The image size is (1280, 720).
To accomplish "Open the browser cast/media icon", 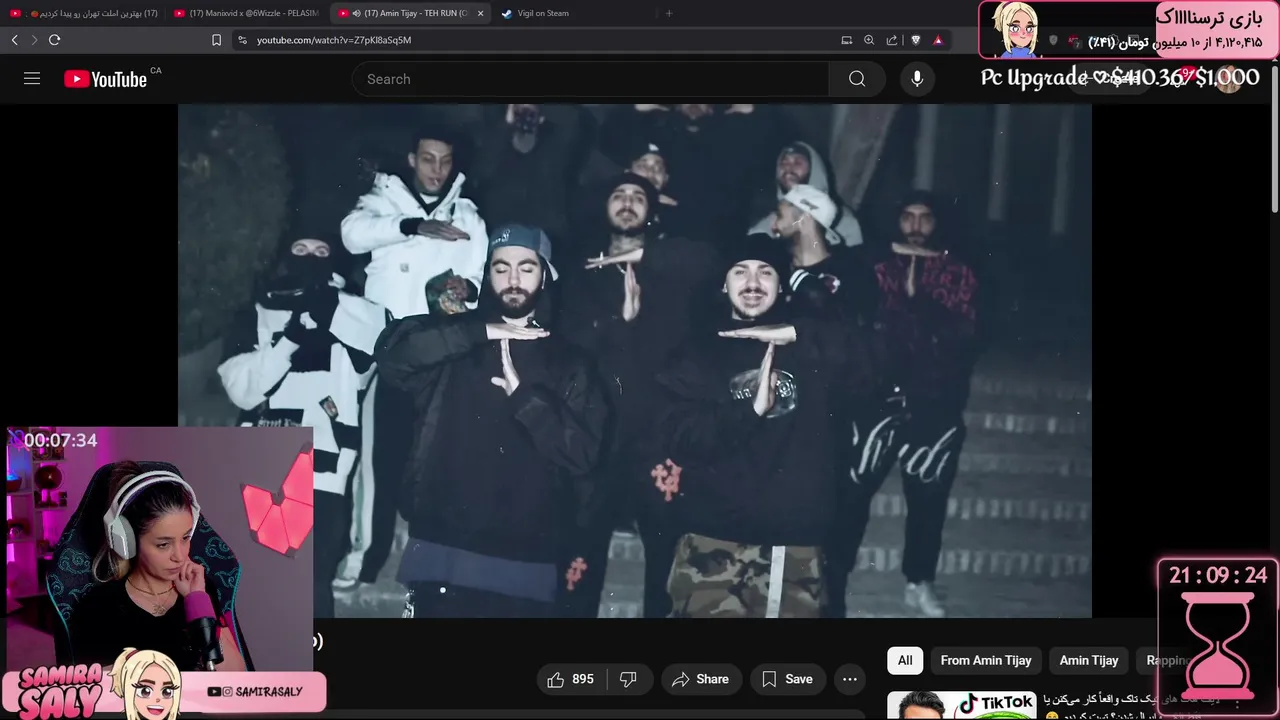I will click(x=847, y=40).
